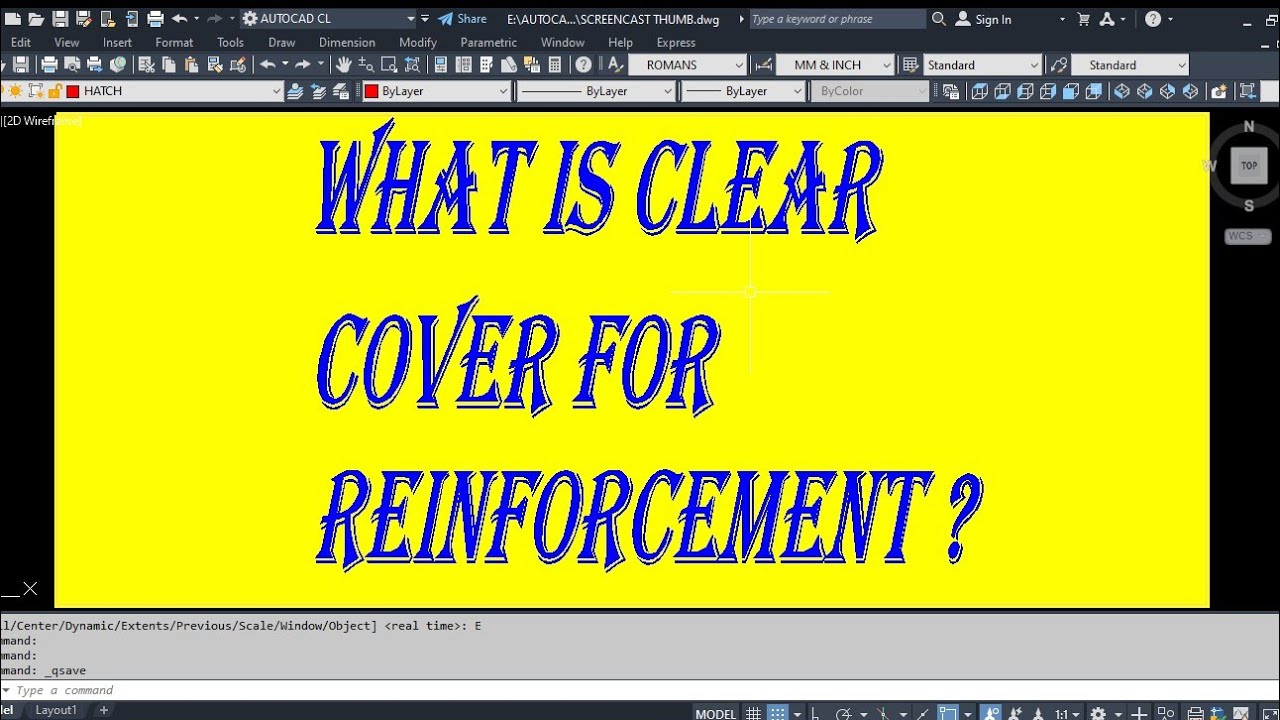Click the WCS coordinate system button
Image resolution: width=1280 pixels, height=720 pixels.
point(1248,236)
